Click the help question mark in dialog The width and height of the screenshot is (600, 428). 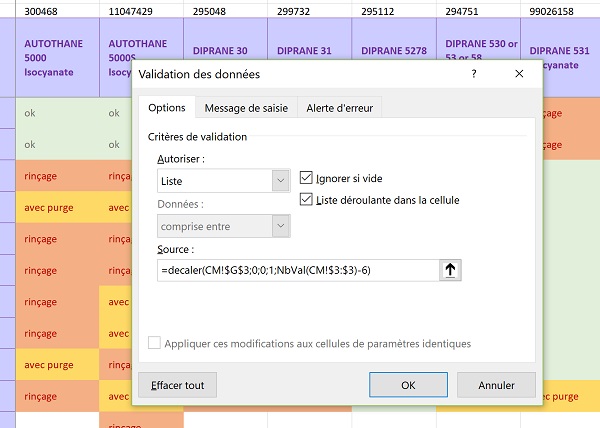tap(474, 73)
